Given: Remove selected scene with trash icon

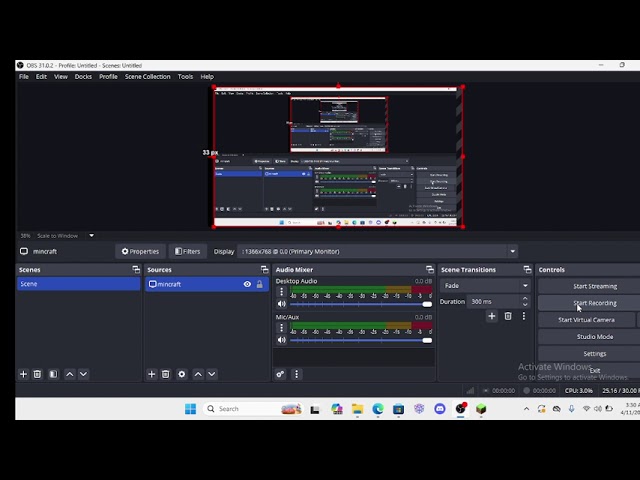Looking at the screenshot, I should tap(37, 374).
